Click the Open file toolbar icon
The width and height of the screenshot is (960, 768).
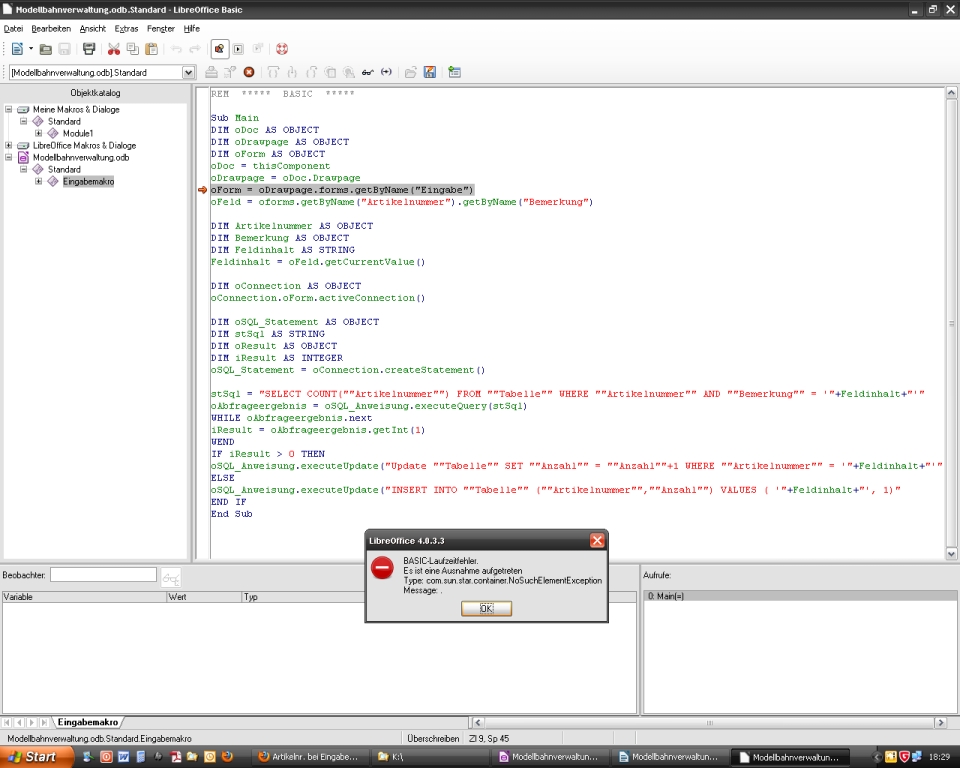coord(45,49)
